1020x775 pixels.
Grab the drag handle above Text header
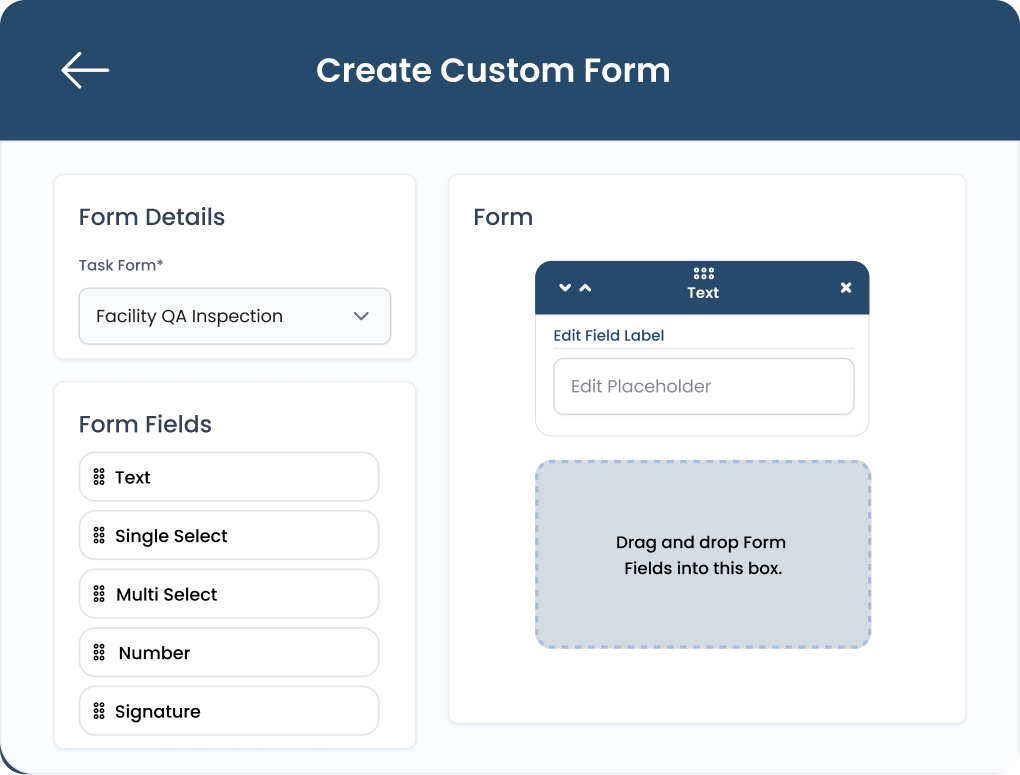[703, 273]
